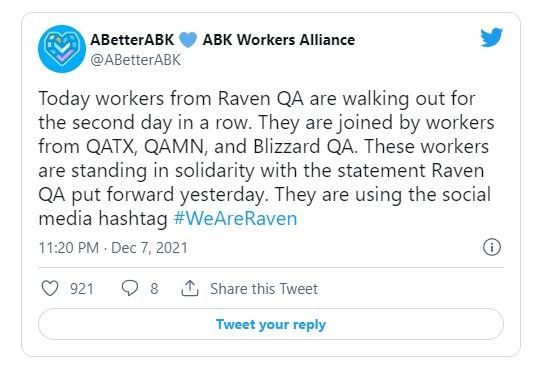Click the 8 replies count
The width and height of the screenshot is (536, 380).
point(154,289)
